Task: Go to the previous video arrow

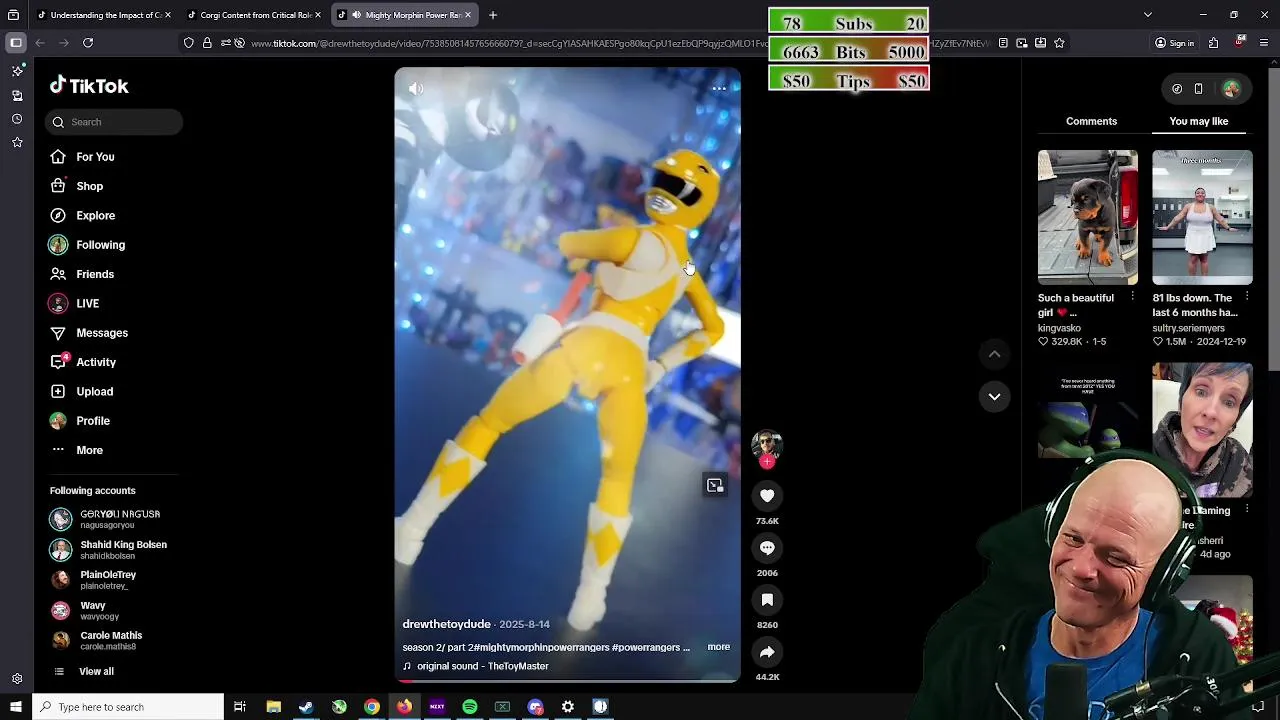Action: click(x=994, y=354)
